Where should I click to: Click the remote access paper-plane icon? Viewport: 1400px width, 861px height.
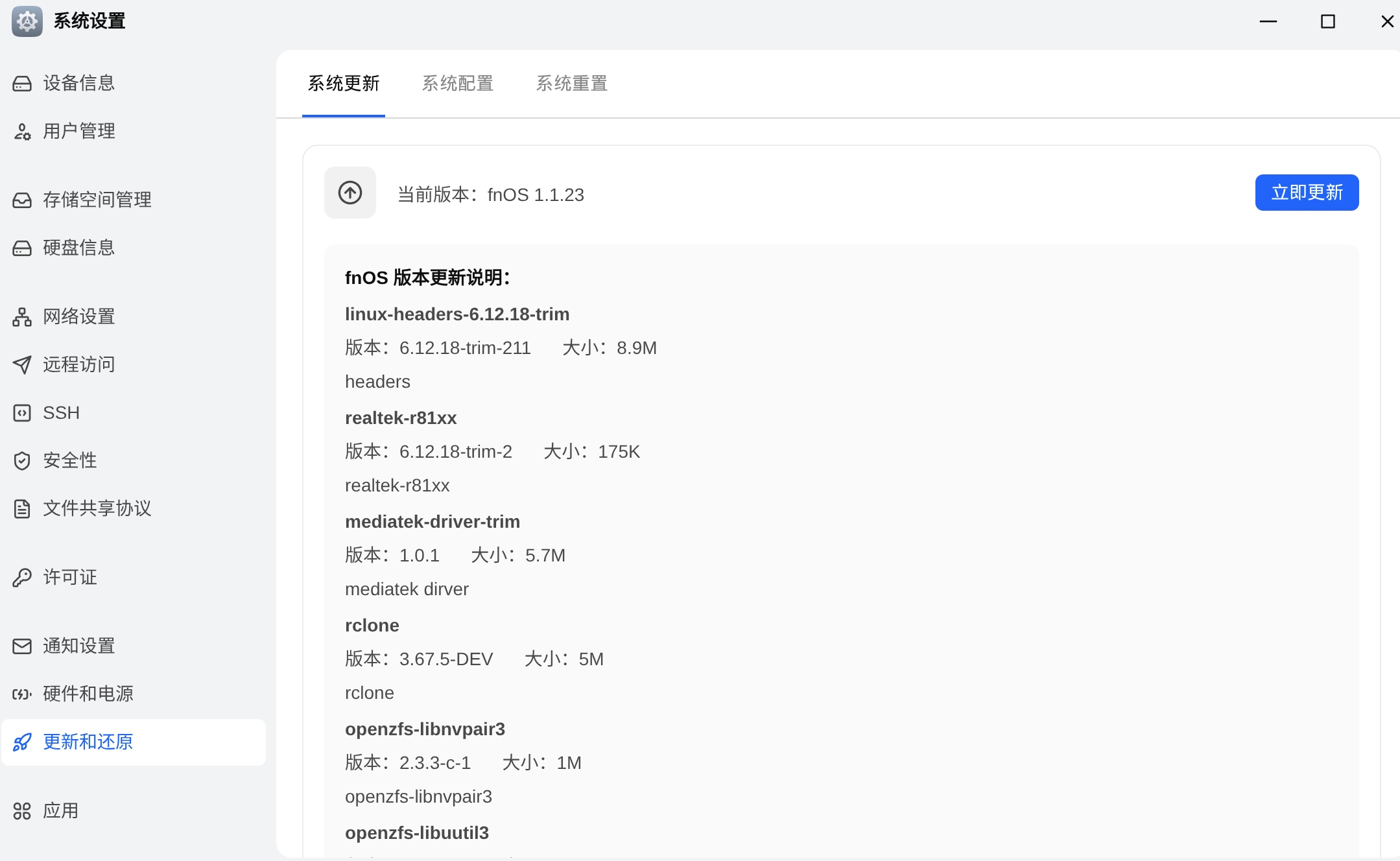(22, 365)
